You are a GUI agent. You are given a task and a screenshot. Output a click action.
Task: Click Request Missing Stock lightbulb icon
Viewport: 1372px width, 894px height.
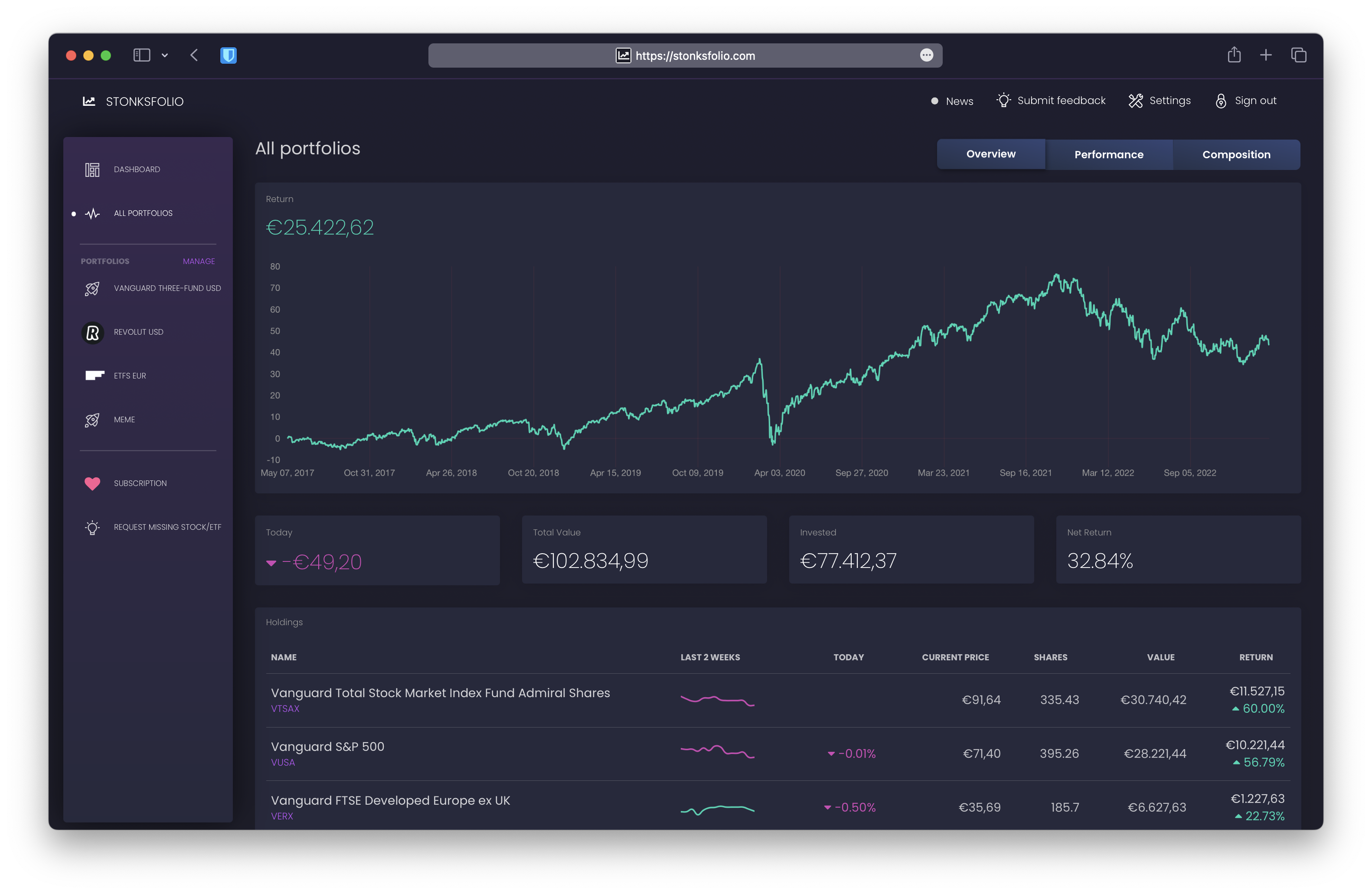coord(92,527)
